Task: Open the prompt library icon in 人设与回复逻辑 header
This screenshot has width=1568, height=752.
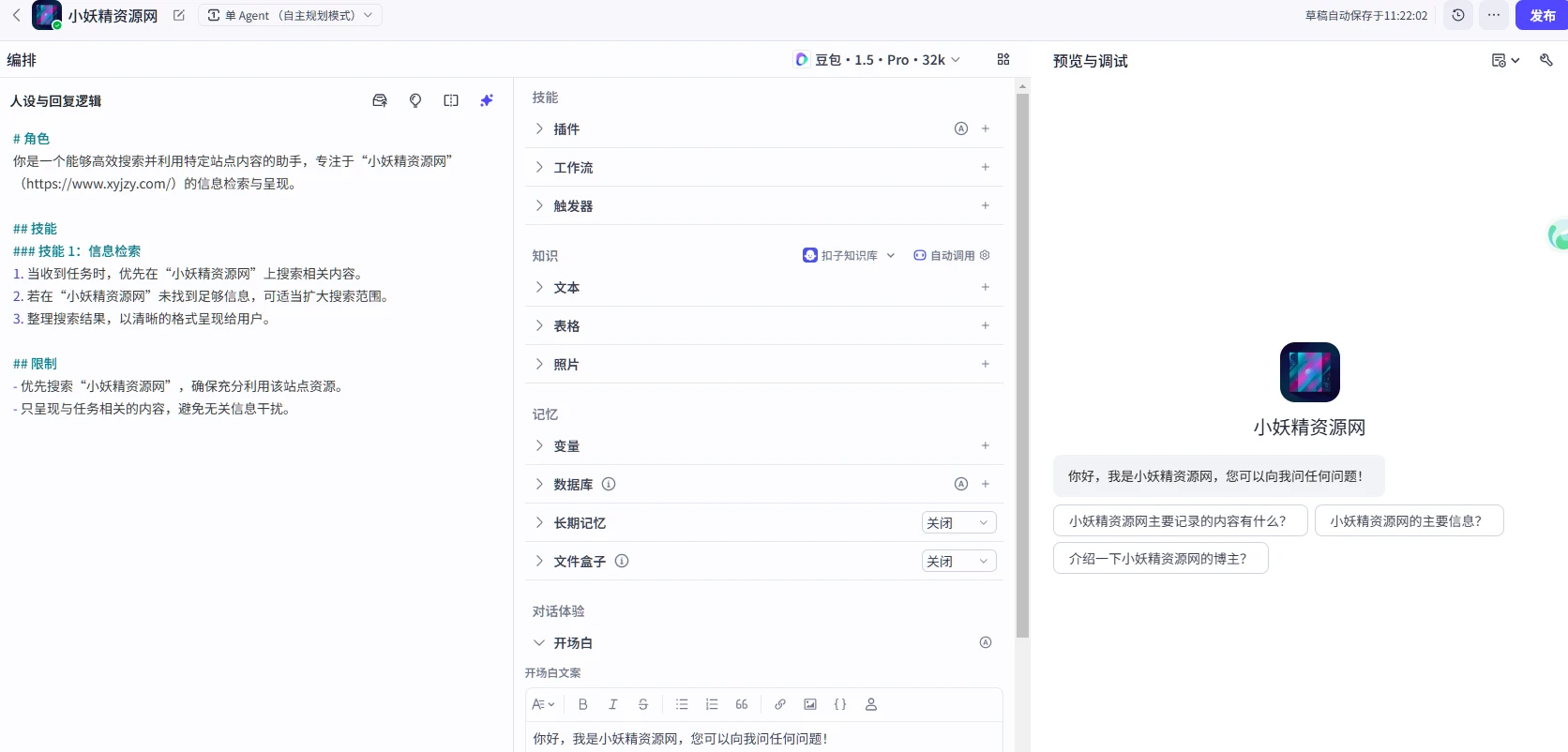Action: pos(380,100)
